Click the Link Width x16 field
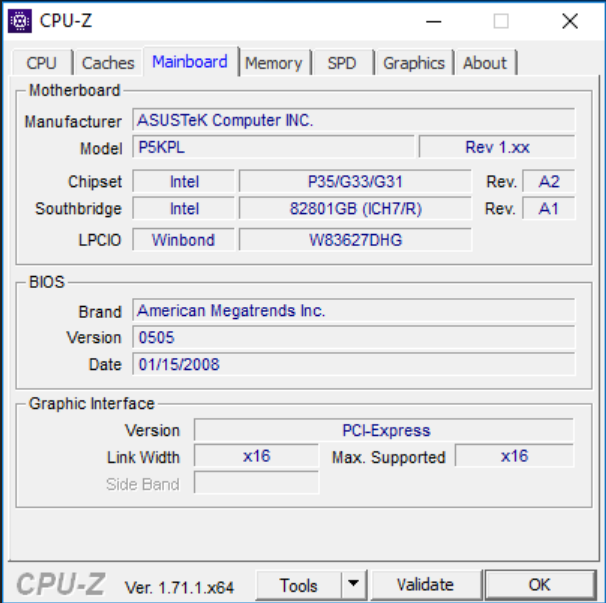This screenshot has width=606, height=603. pyautogui.click(x=256, y=456)
